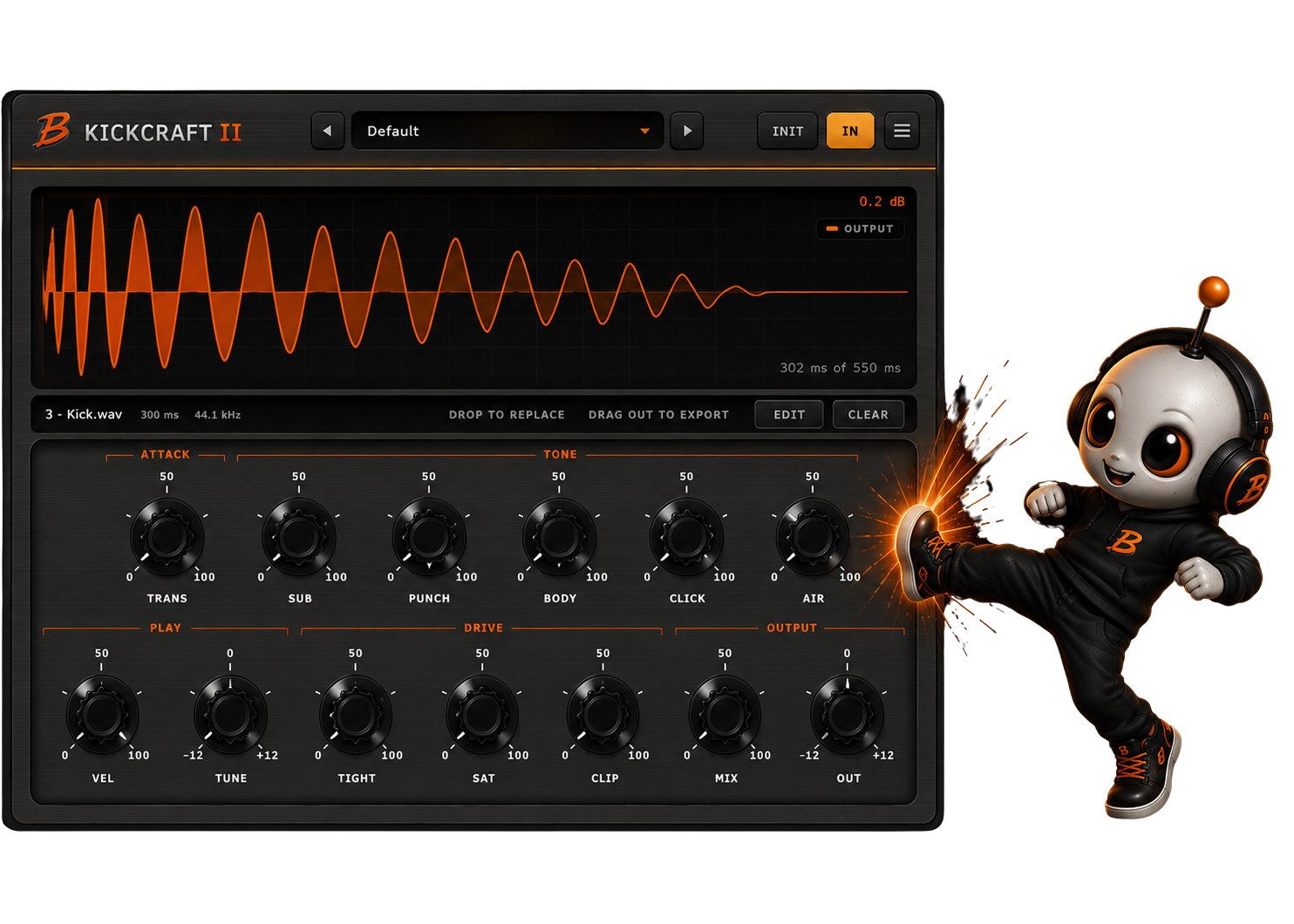Click the TONE section label
This screenshot has width=1294, height=924.
[560, 454]
